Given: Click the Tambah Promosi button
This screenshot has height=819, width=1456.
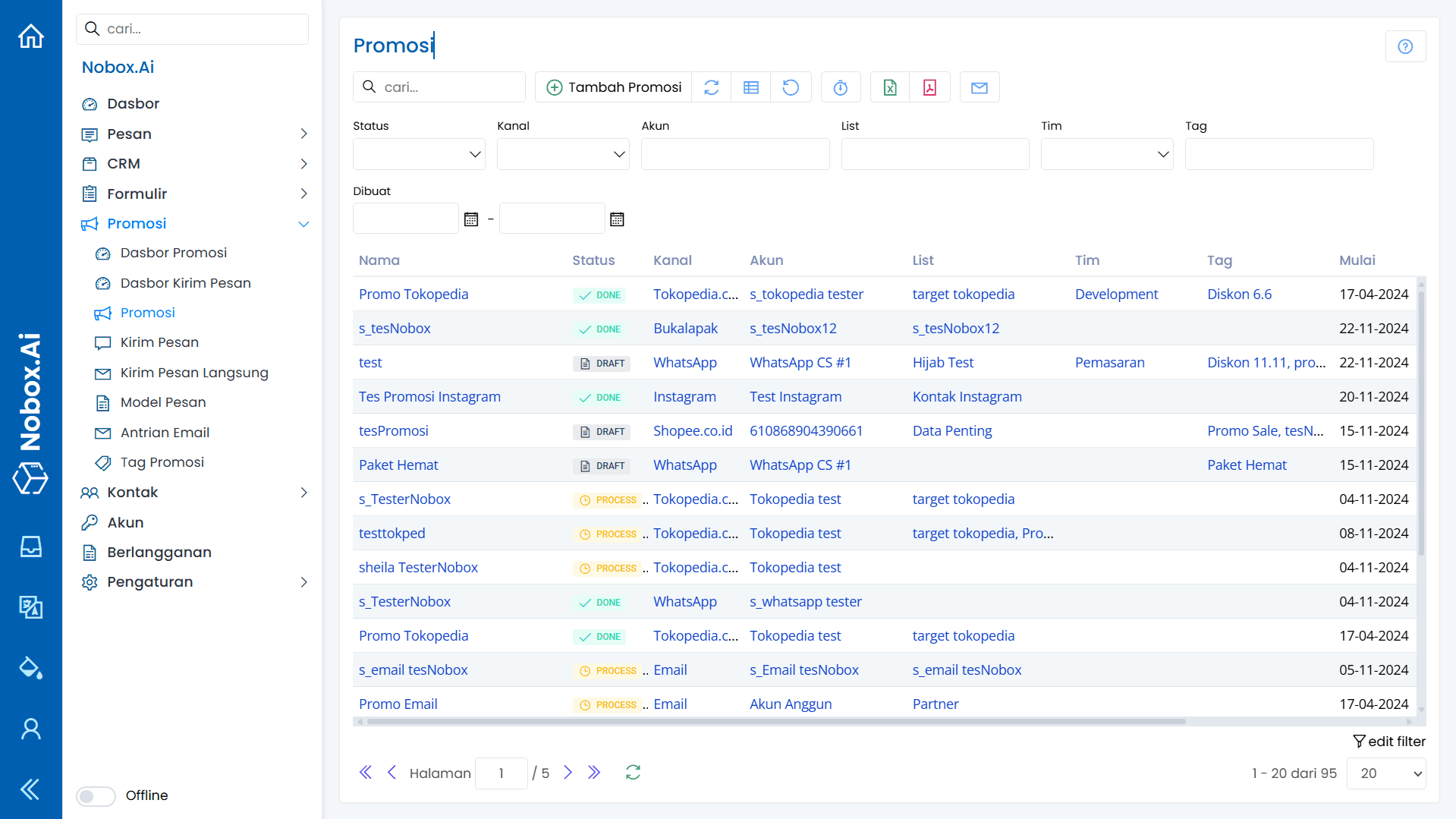Looking at the screenshot, I should click(614, 87).
